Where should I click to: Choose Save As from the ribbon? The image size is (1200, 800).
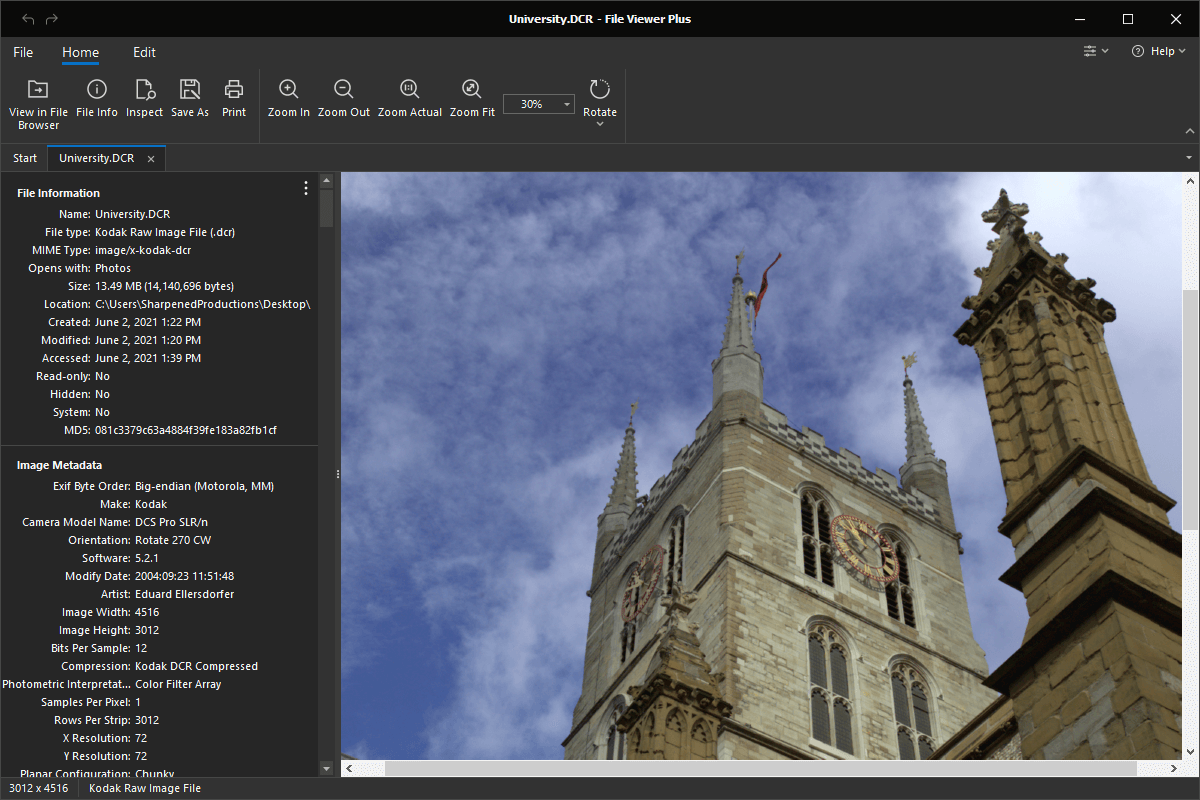point(190,99)
